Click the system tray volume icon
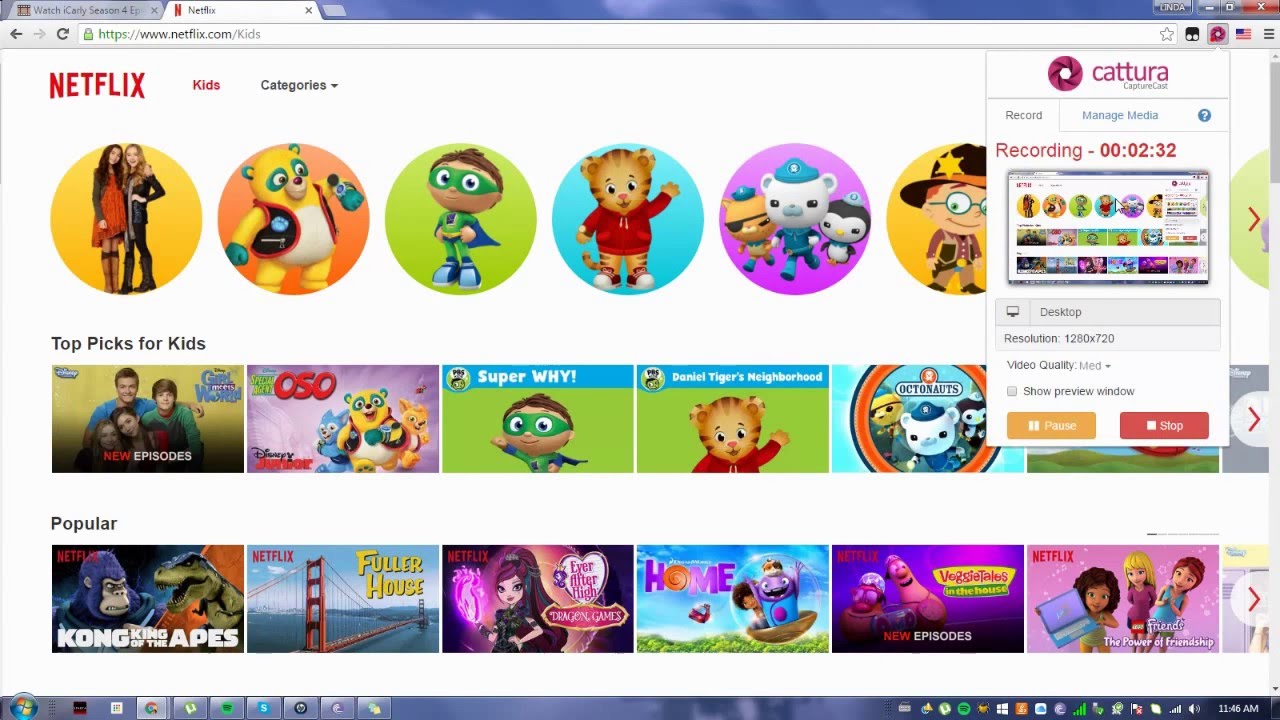1280x720 pixels. click(x=1194, y=709)
